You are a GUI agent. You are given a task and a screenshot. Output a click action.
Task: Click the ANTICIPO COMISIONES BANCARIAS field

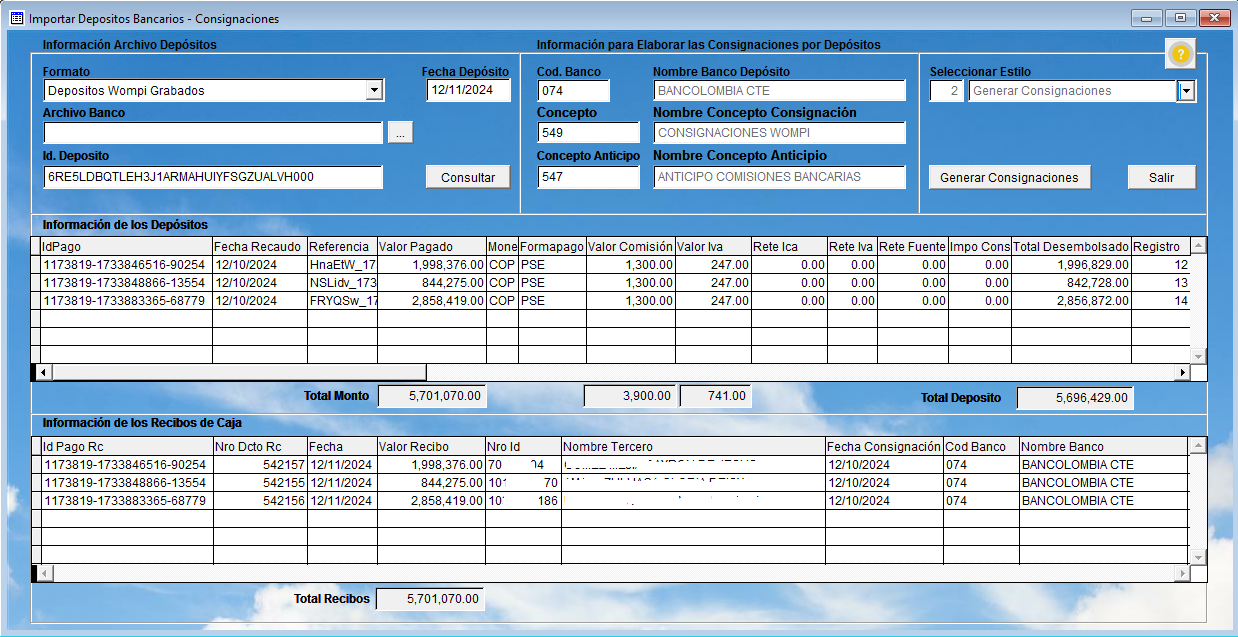coord(779,177)
